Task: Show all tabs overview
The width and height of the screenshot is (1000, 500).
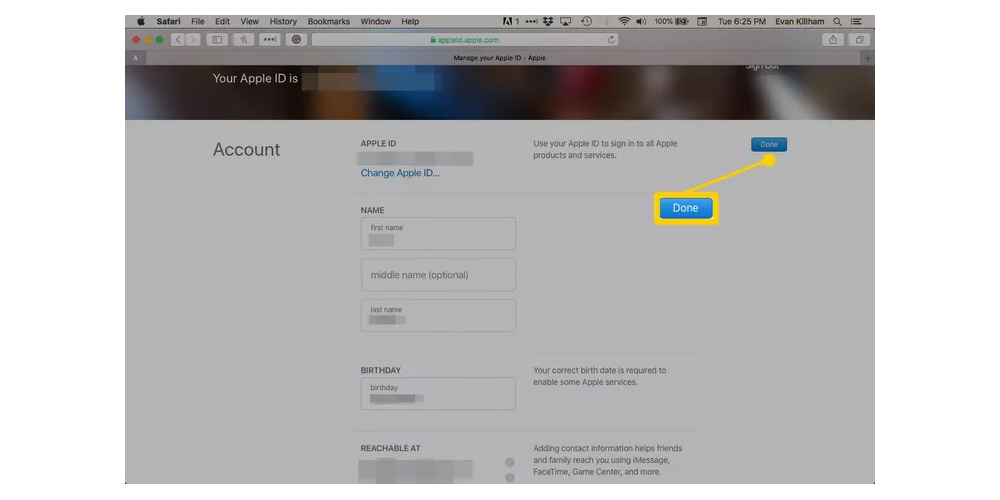Action: 860,40
